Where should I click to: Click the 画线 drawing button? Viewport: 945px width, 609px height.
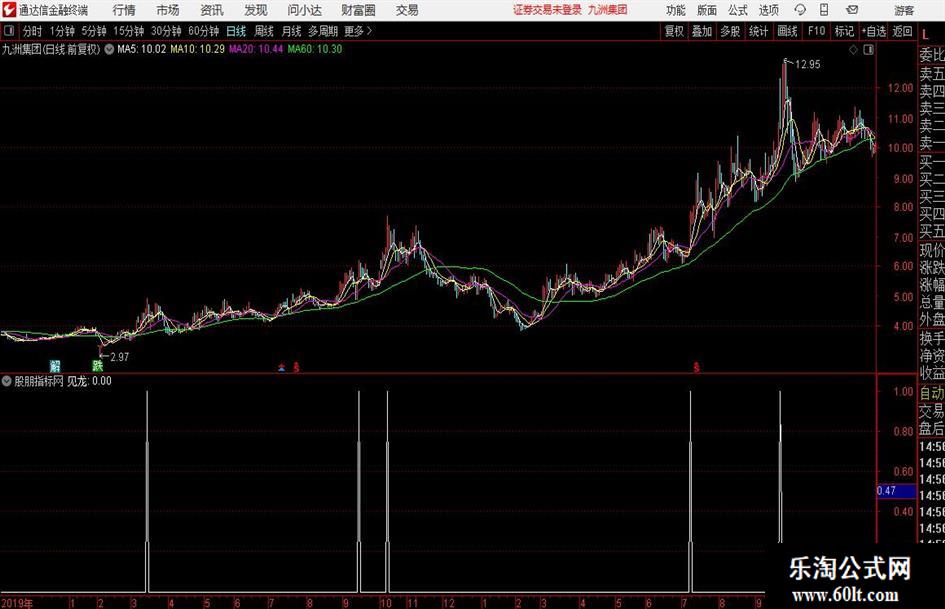coord(788,31)
